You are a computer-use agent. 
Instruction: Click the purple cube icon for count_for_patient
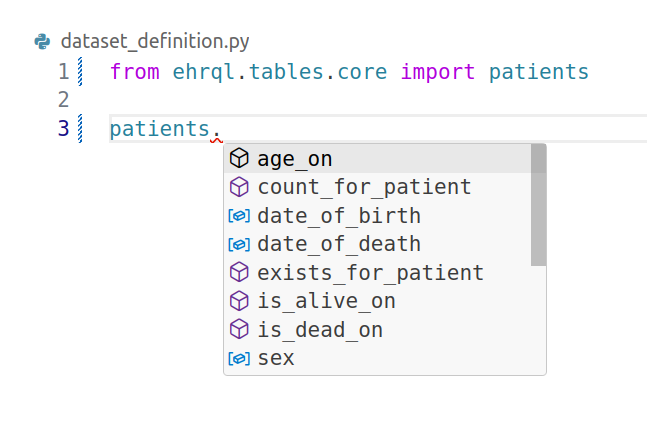pyautogui.click(x=239, y=187)
